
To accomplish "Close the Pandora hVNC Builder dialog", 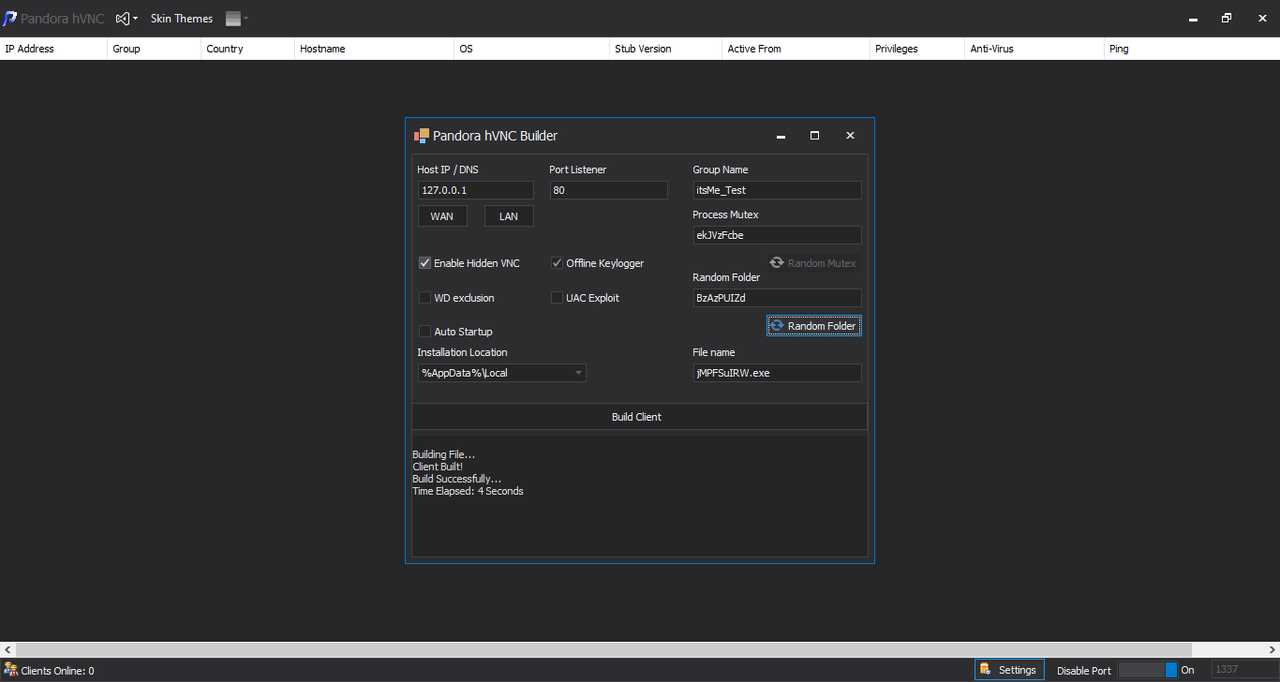I will click(x=850, y=136).
